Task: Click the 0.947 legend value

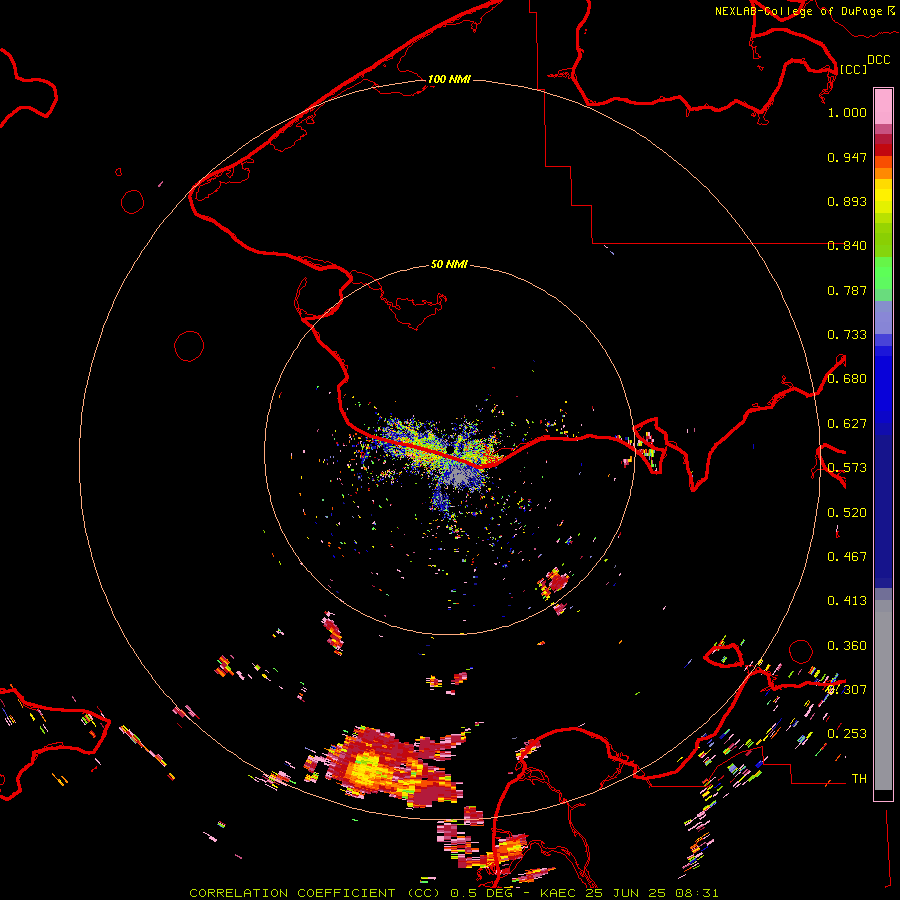Action: (847, 157)
